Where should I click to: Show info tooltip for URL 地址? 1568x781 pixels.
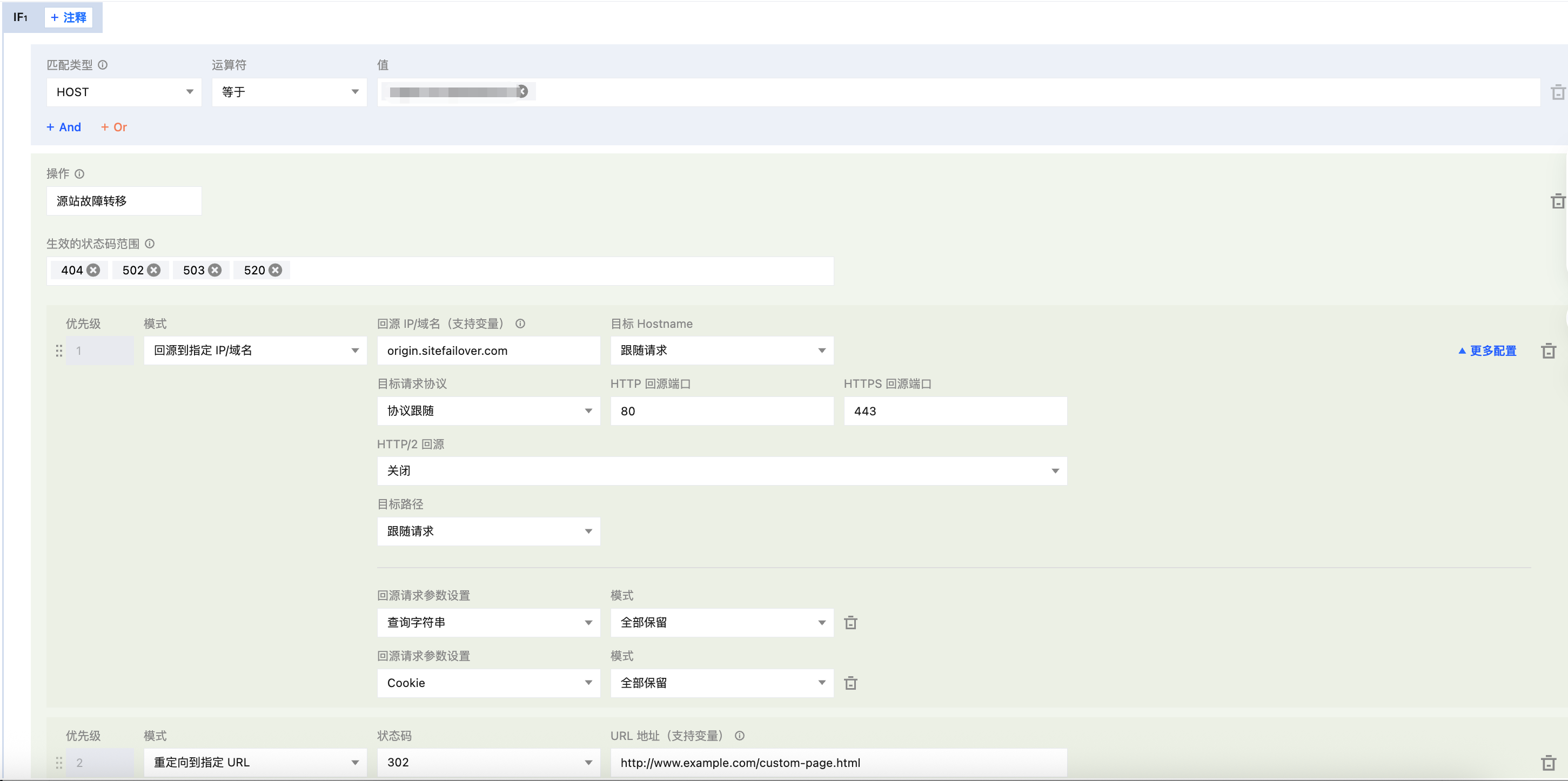pyautogui.click(x=740, y=736)
